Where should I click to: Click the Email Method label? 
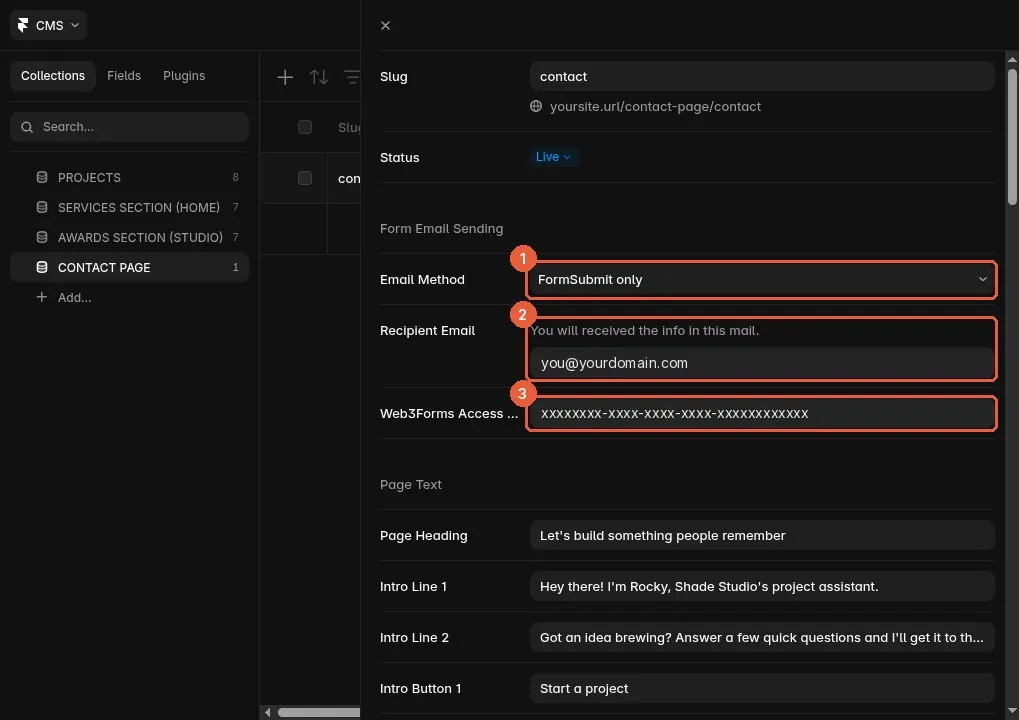pyautogui.click(x=422, y=279)
